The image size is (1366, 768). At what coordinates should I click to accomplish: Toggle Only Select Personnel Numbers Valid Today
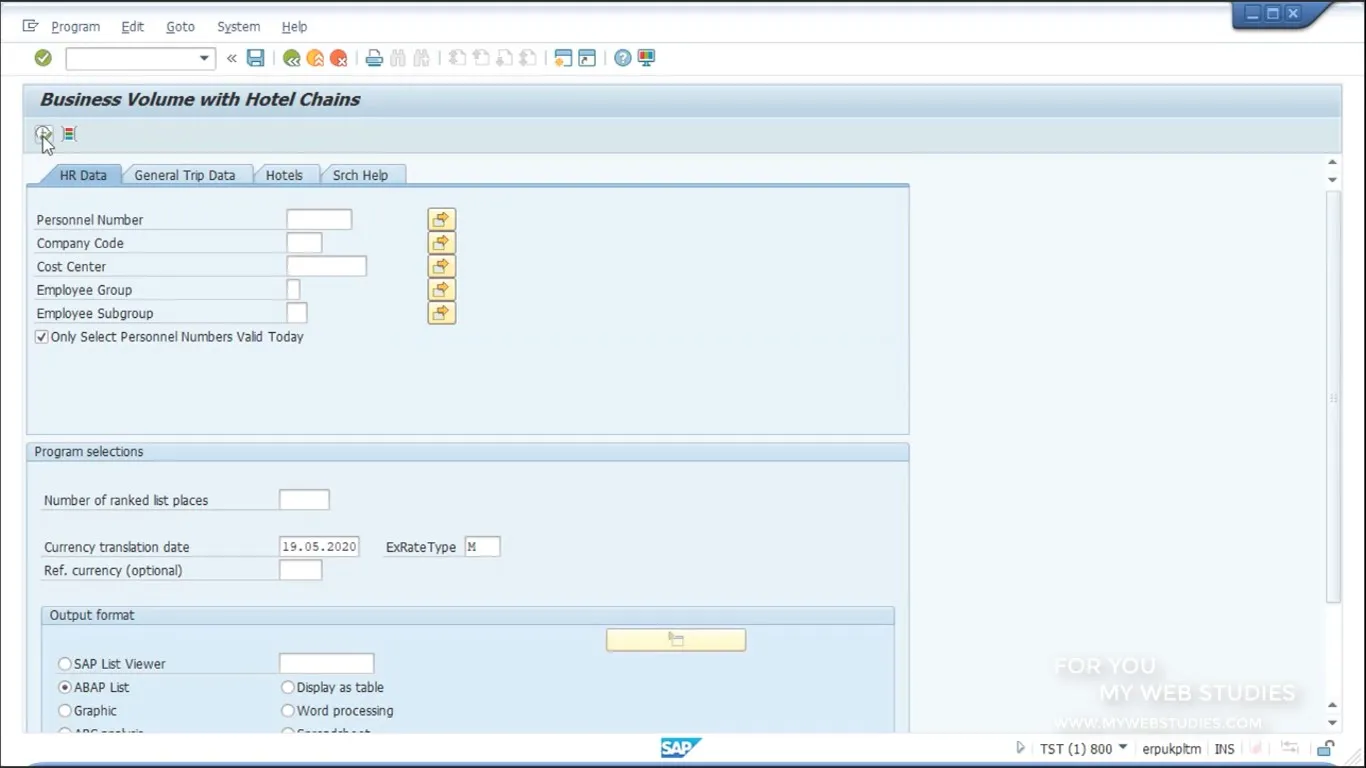point(42,337)
